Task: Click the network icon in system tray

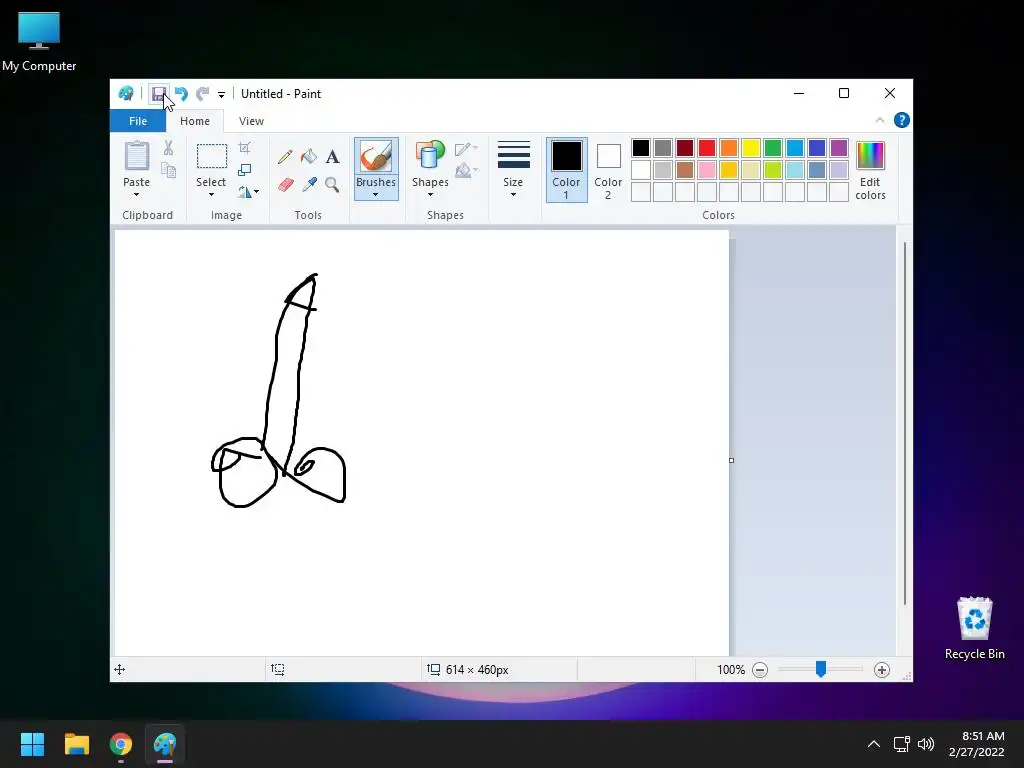Action: (x=902, y=744)
